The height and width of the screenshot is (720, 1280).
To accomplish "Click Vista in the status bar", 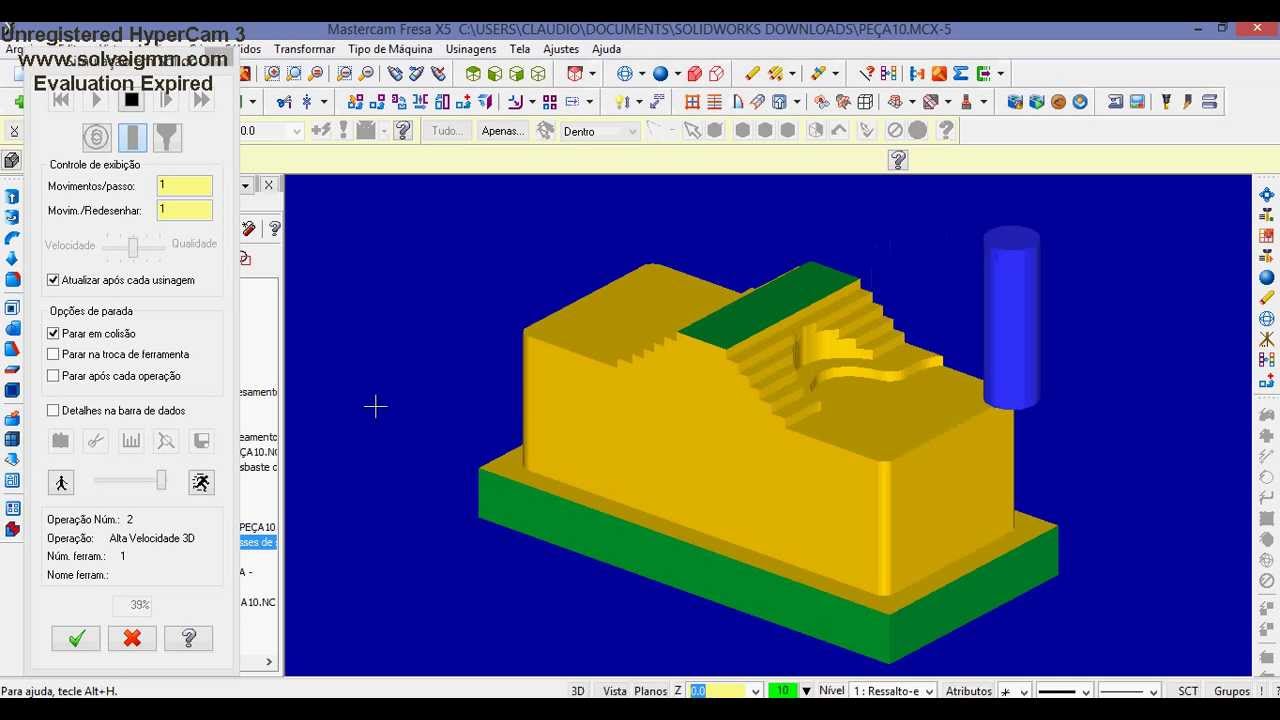I will point(615,691).
